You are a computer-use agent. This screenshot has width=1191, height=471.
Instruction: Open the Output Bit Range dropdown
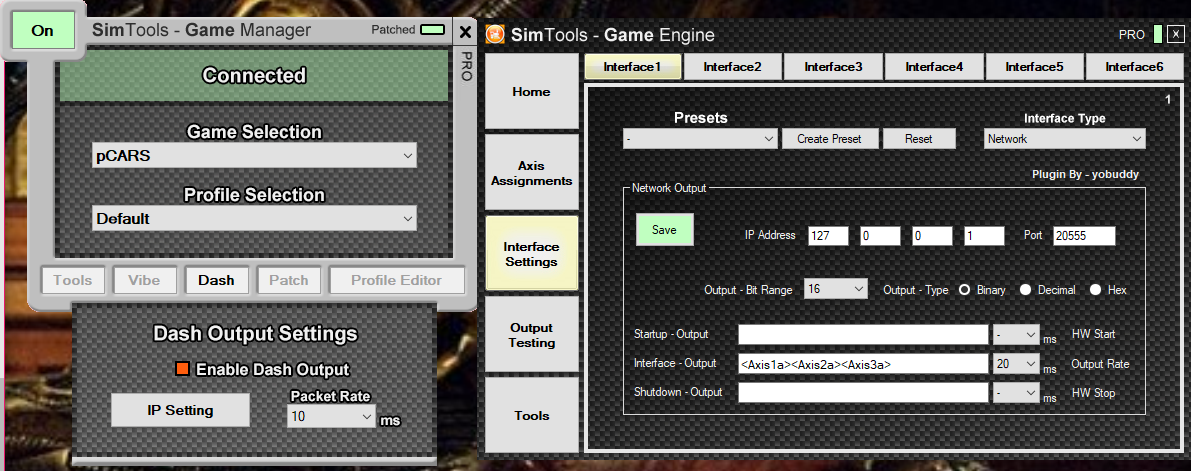[x=836, y=289]
